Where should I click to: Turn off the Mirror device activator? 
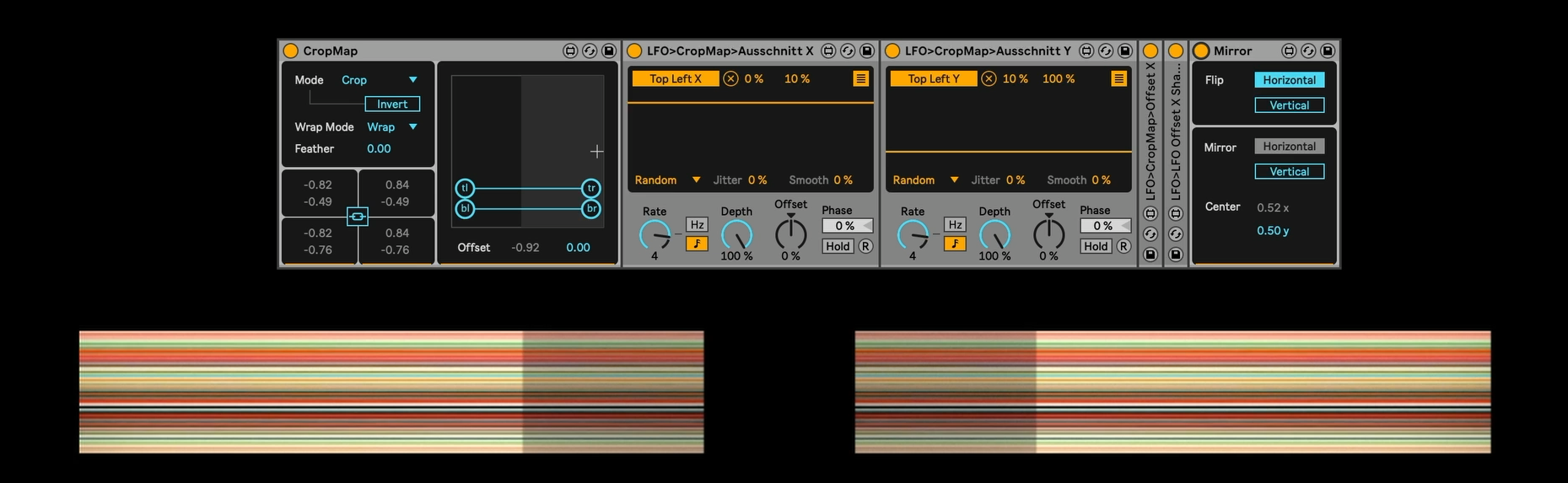(1202, 51)
